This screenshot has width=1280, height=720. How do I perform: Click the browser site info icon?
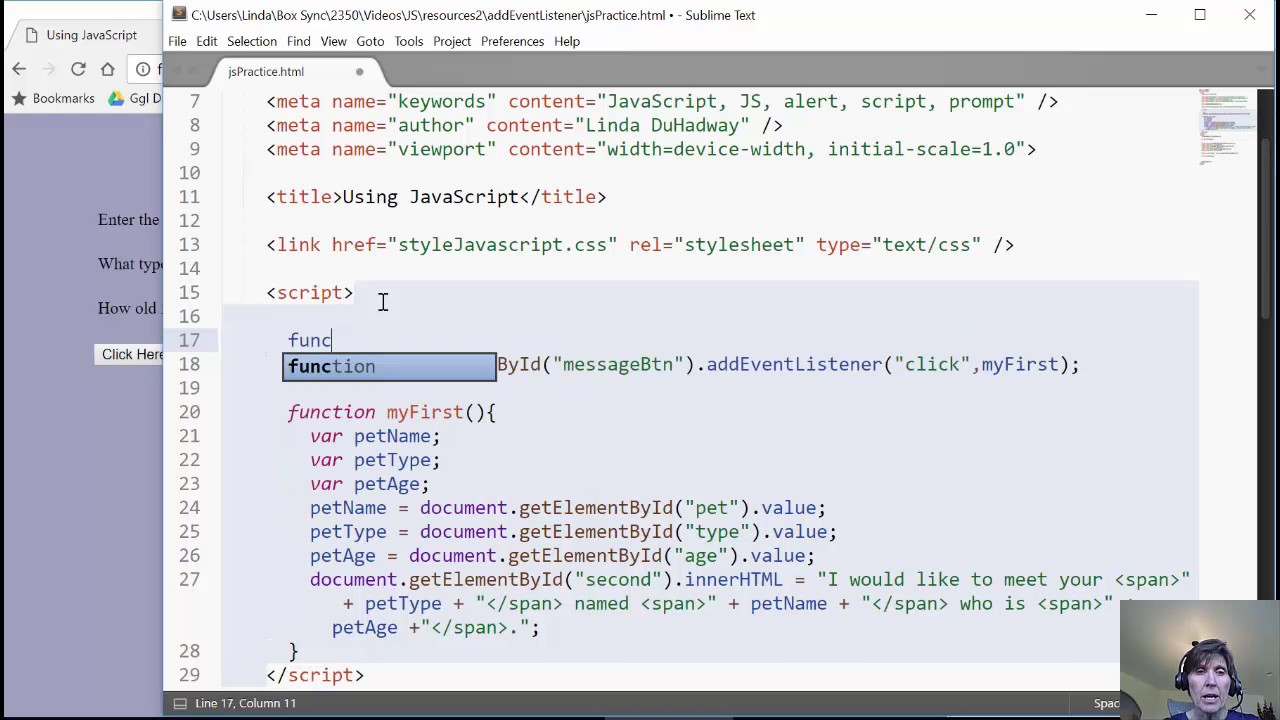click(143, 69)
